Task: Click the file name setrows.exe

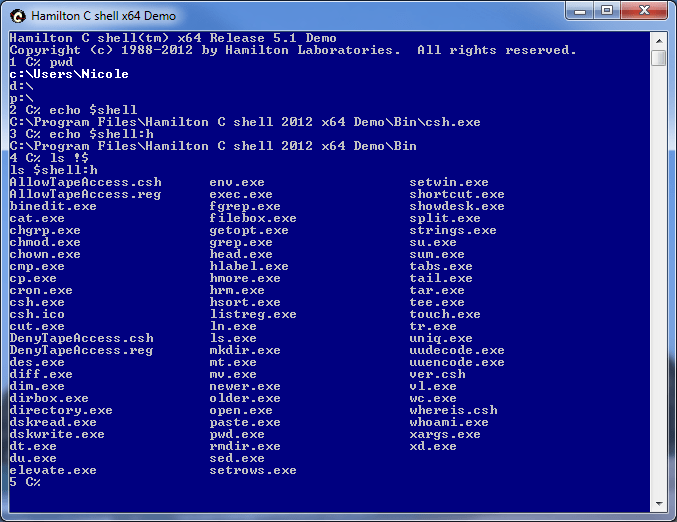Action: click(x=253, y=470)
